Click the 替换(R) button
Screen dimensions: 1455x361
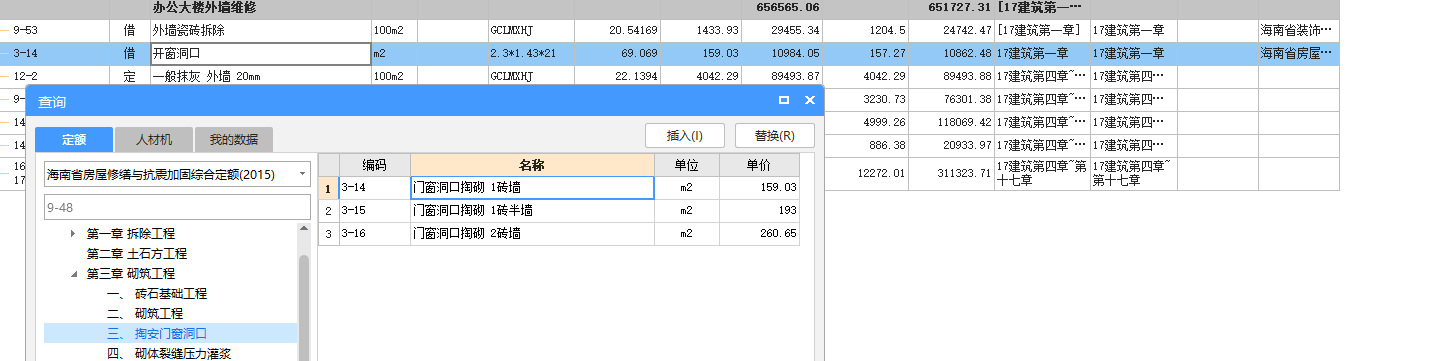pyautogui.click(x=775, y=136)
